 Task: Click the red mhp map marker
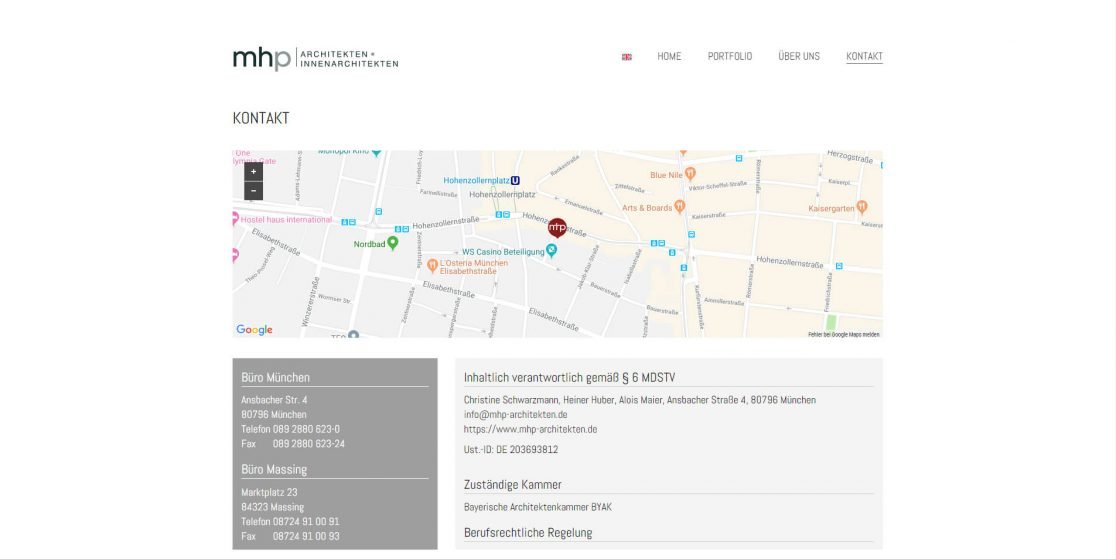tap(557, 227)
